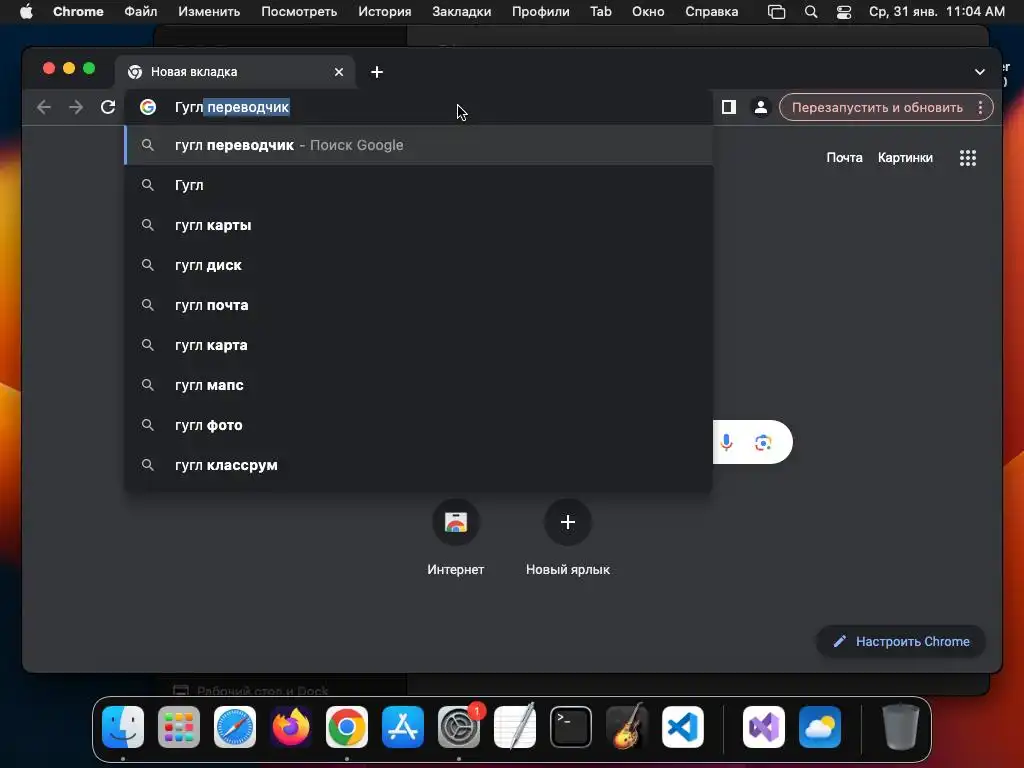Close the Новая вкладка tab
The height and width of the screenshot is (768, 1024).
339,72
